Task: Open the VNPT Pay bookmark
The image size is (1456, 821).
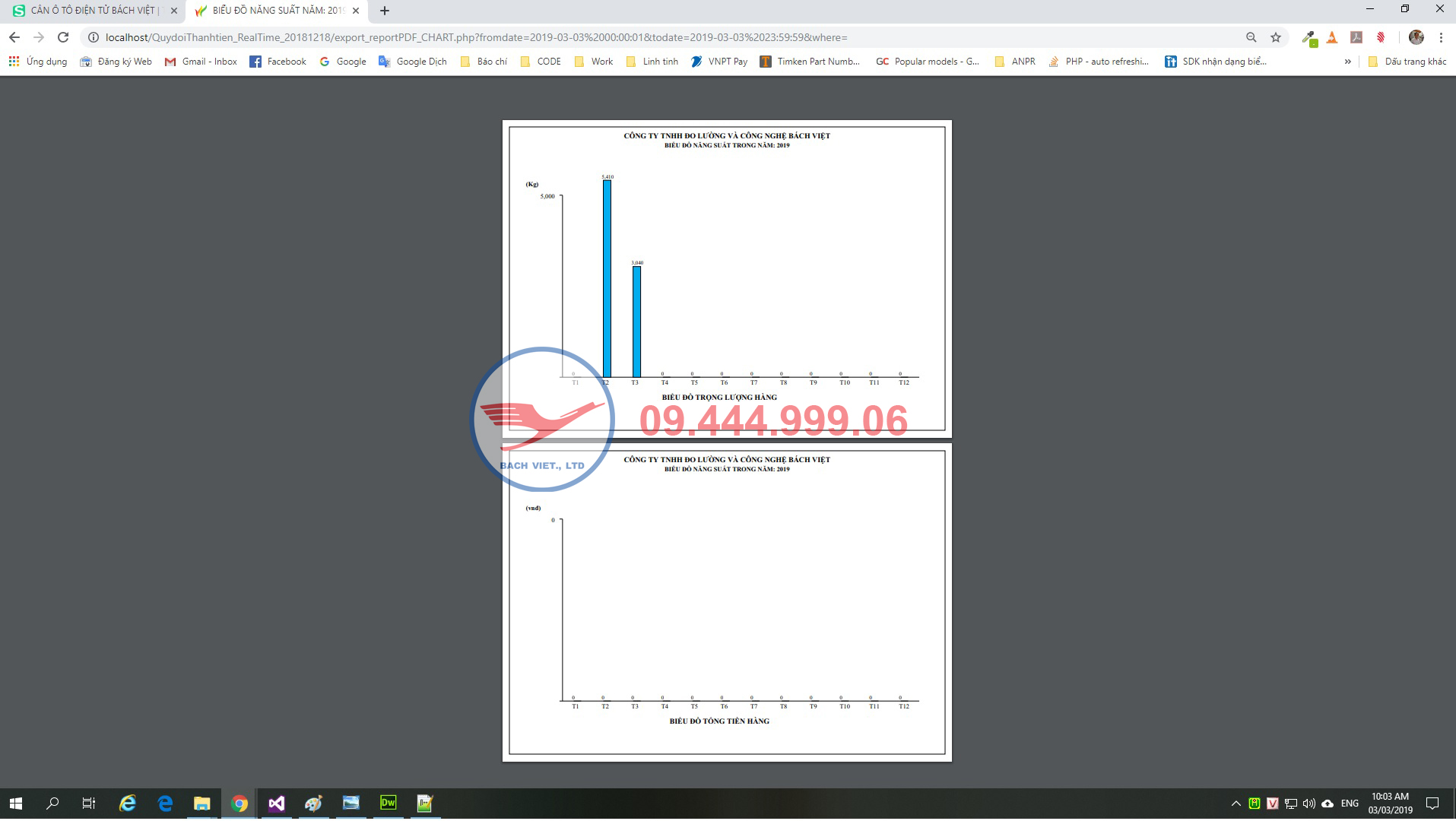Action: tap(719, 62)
